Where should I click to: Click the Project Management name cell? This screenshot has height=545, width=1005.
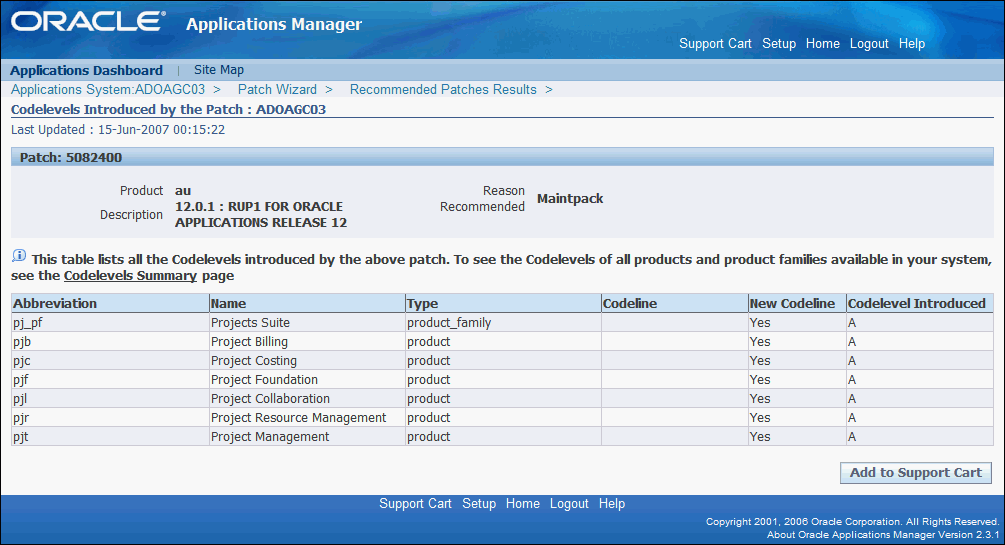click(x=308, y=437)
